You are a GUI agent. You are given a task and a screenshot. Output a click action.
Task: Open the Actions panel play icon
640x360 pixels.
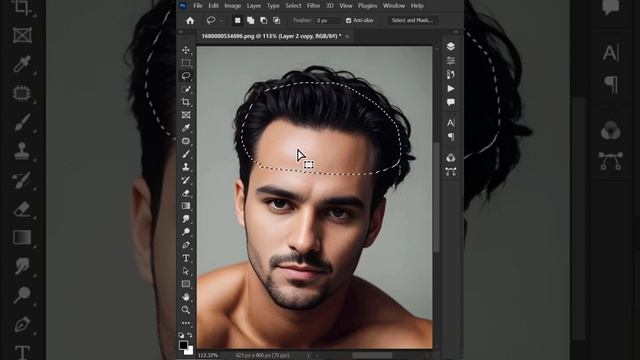(x=451, y=89)
